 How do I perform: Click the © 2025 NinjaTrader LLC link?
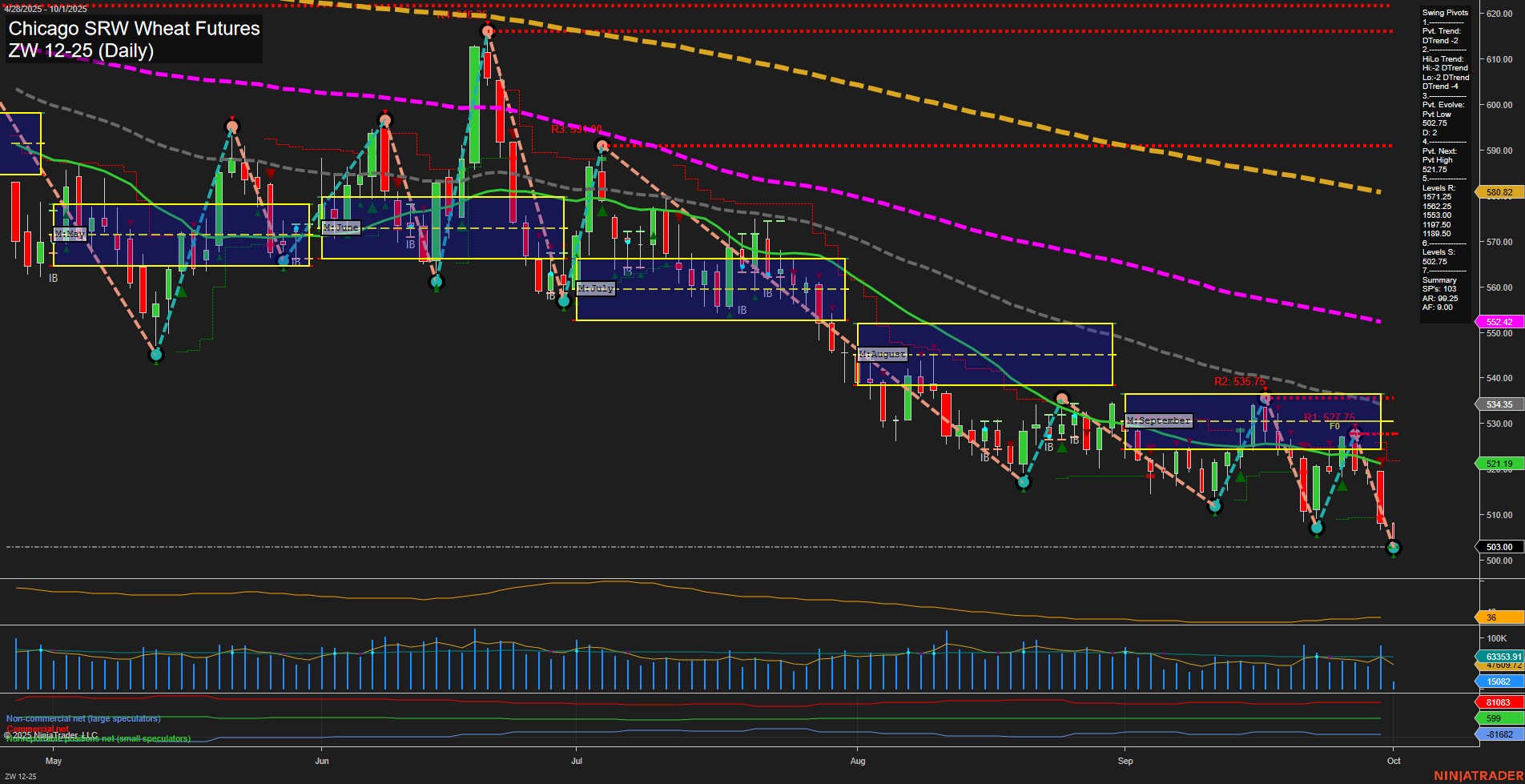tap(50, 734)
